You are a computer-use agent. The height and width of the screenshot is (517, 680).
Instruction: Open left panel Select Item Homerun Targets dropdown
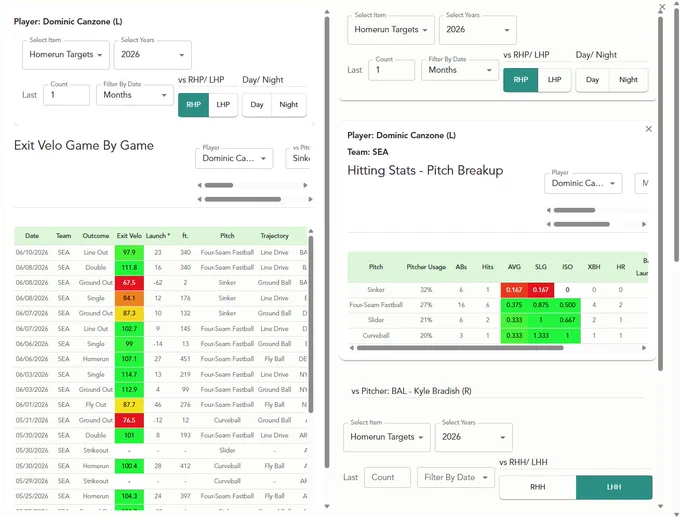(66, 55)
